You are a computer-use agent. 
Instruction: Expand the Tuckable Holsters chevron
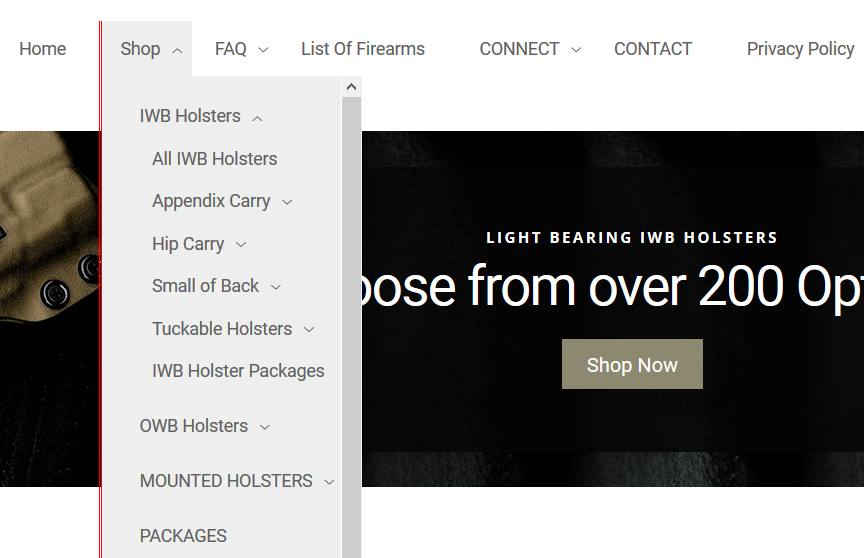click(x=309, y=330)
